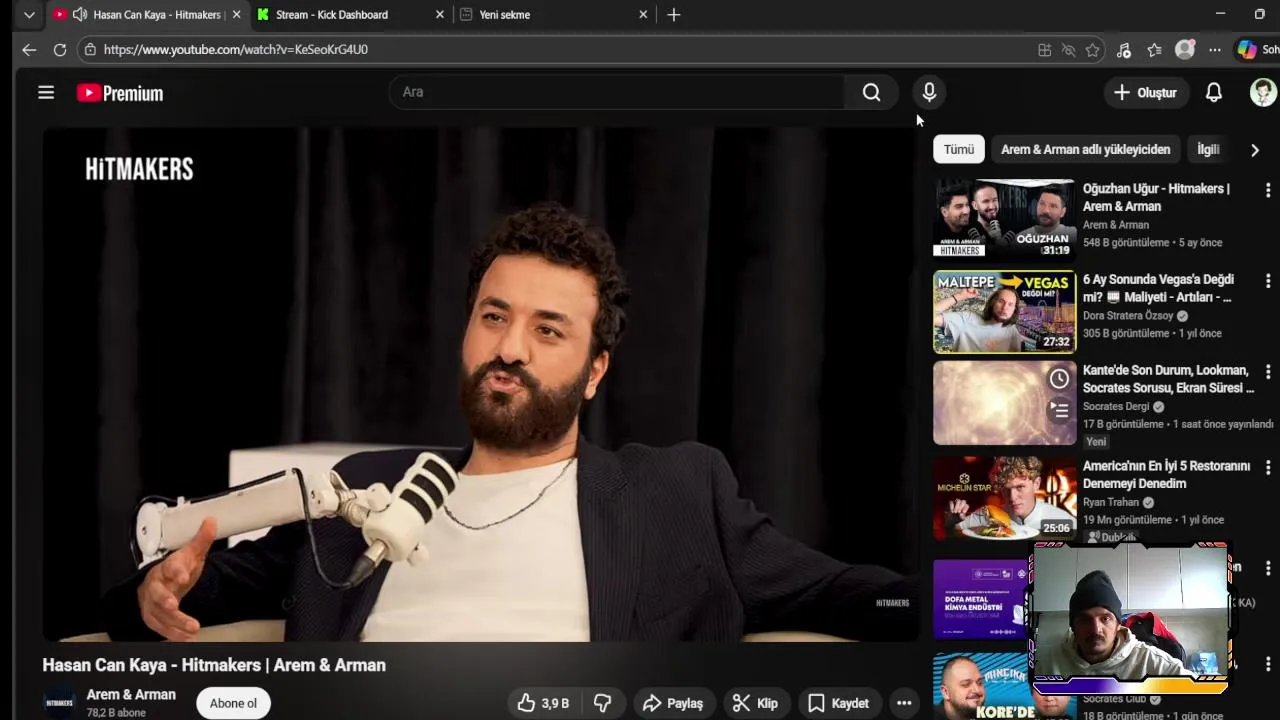The height and width of the screenshot is (720, 1280).
Task: Select the Tümü filter chip
Action: pyautogui.click(x=959, y=149)
